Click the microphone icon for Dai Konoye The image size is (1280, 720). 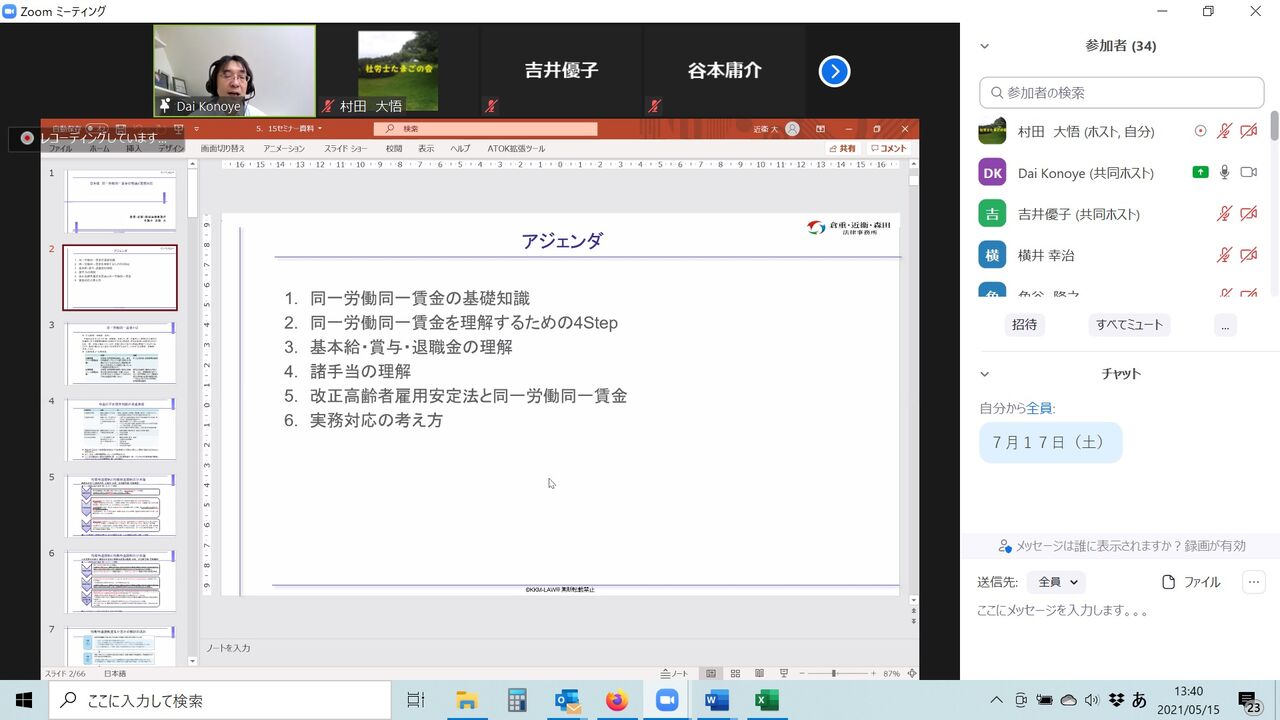point(1224,172)
